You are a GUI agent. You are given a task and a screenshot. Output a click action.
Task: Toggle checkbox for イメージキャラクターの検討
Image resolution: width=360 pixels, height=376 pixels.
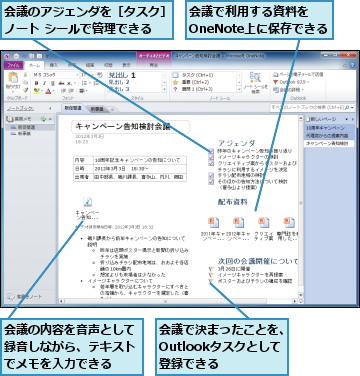[x=211, y=157]
